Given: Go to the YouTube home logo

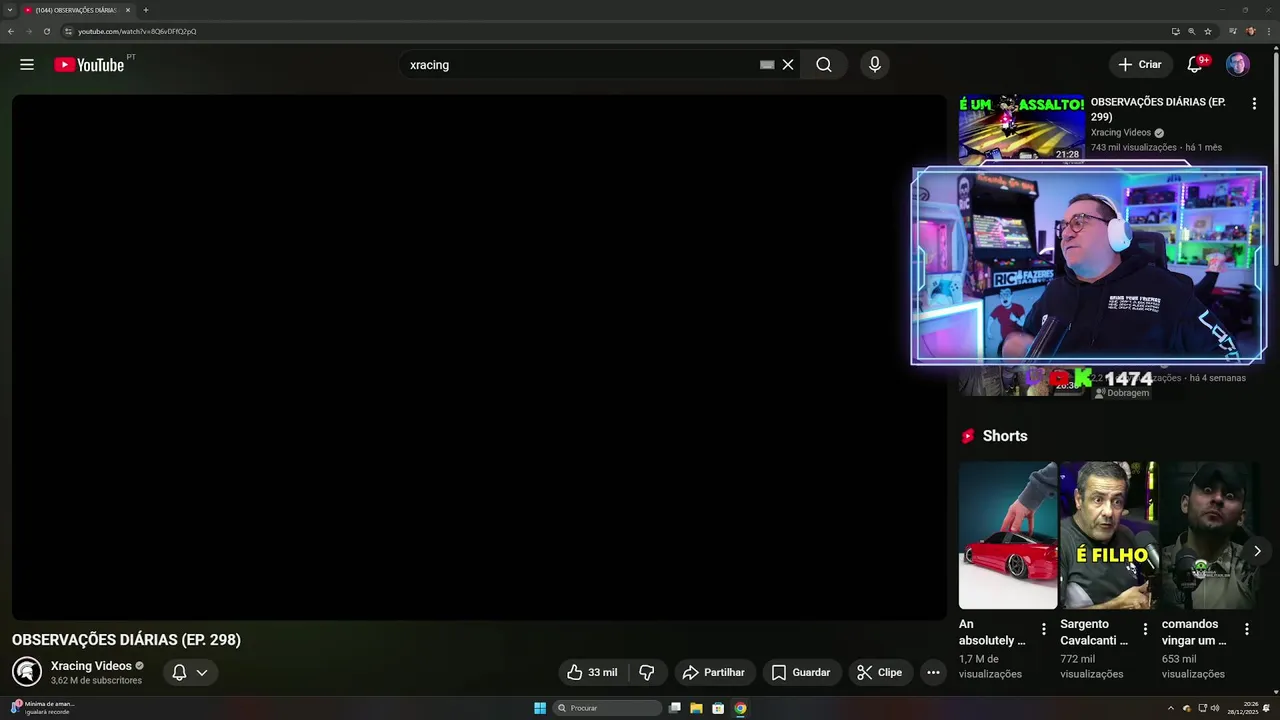Looking at the screenshot, I should pyautogui.click(x=88, y=65).
